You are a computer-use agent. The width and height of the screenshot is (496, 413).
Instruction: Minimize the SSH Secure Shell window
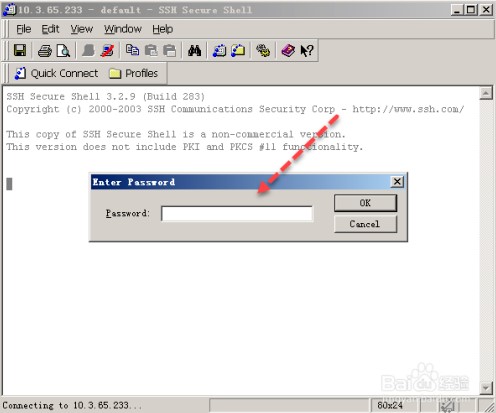457,10
